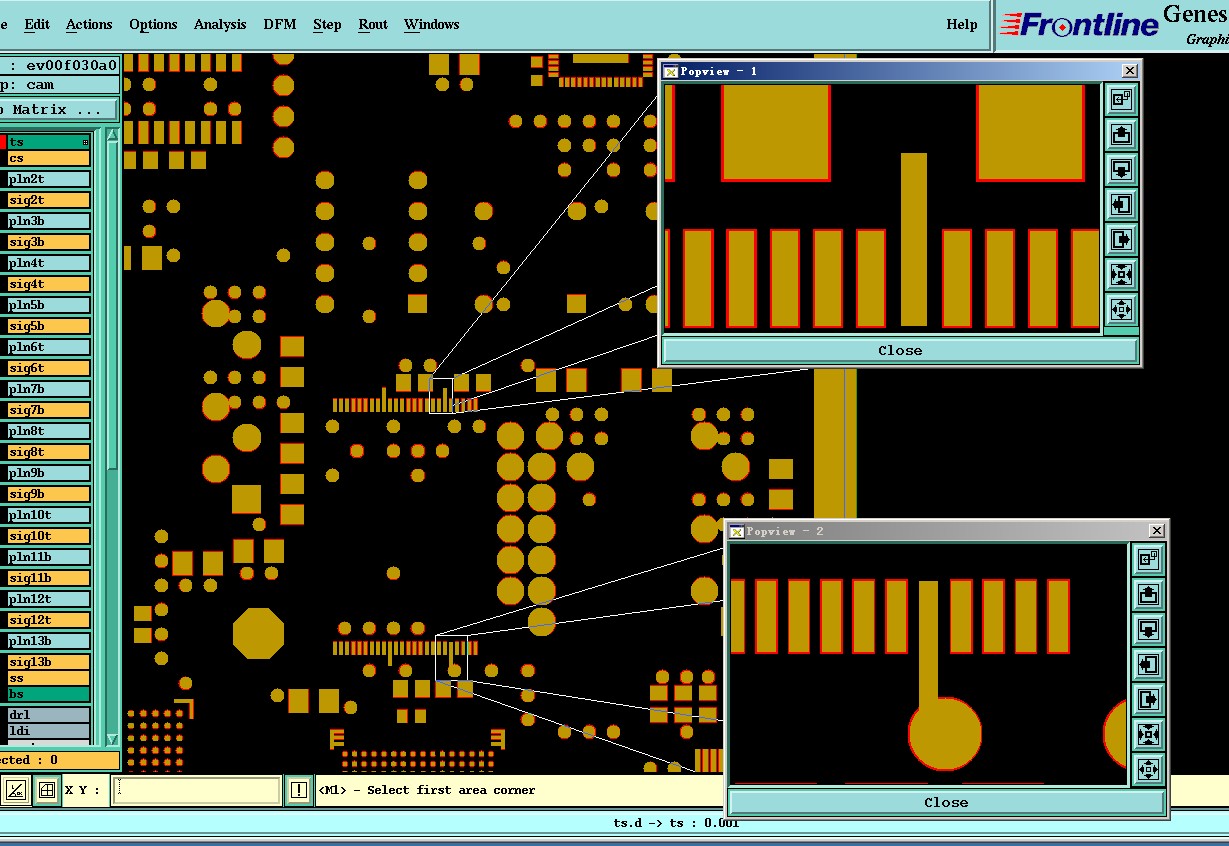1229x846 pixels.
Task: Click the Close button in Popview 2
Action: 946,802
